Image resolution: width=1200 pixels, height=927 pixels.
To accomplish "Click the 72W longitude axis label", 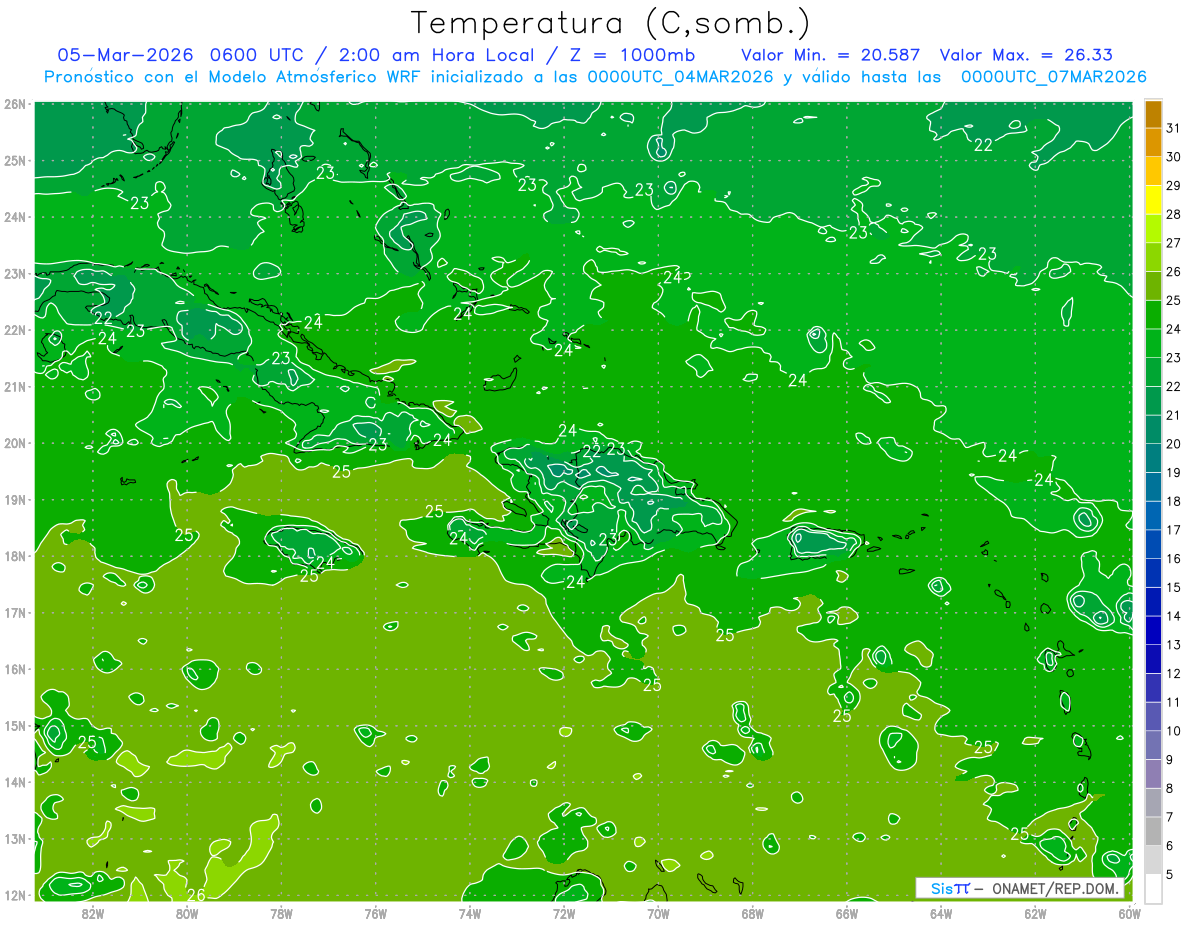I will click(564, 913).
